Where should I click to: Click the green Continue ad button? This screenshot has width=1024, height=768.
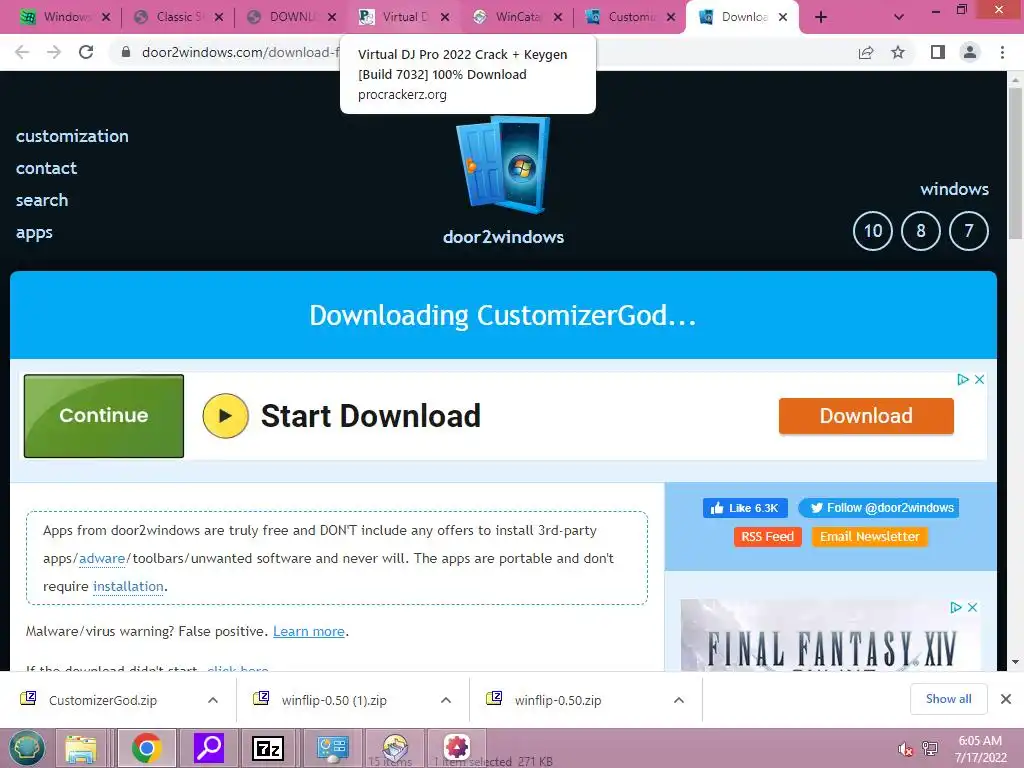pos(104,416)
